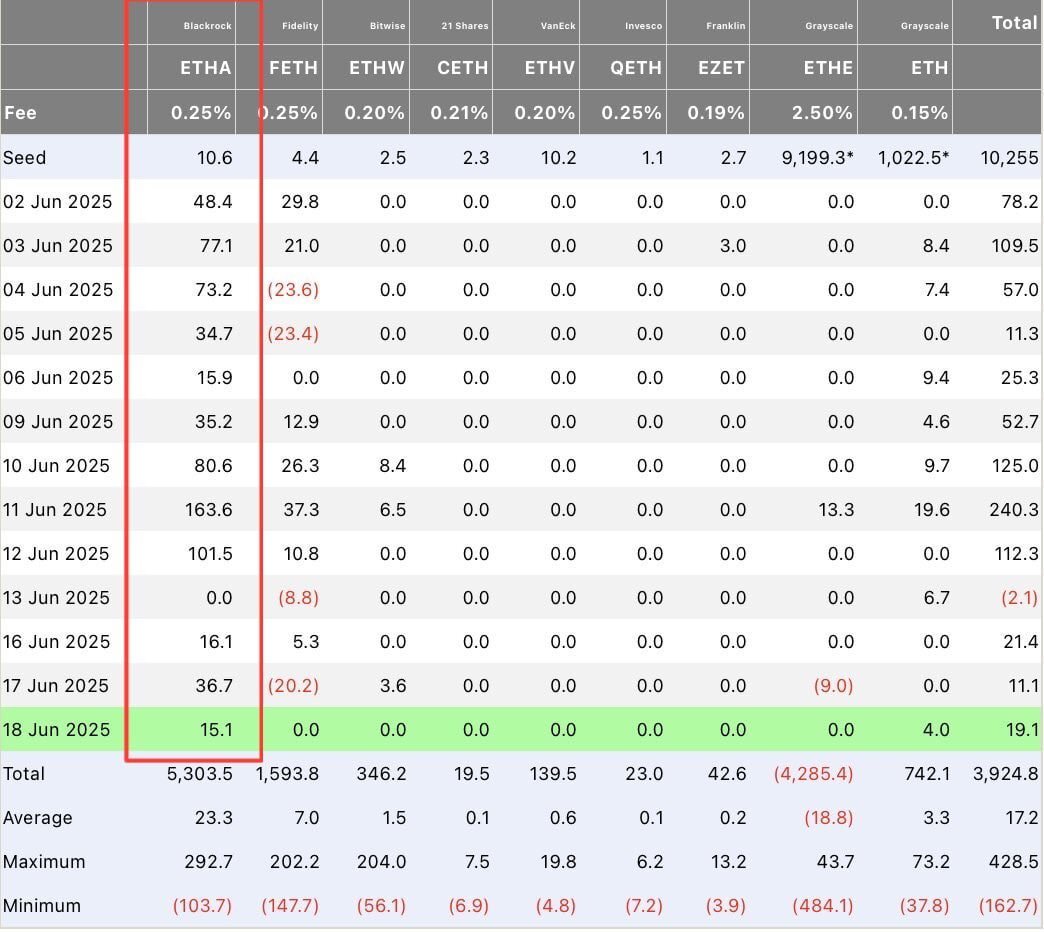The height and width of the screenshot is (932, 1044).
Task: Select the 0.21% fee cell
Action: [x=459, y=113]
